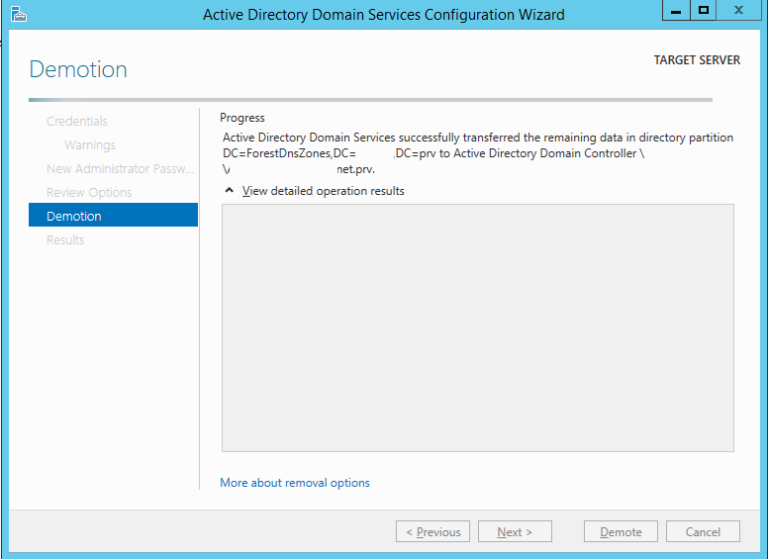Click the TARGET SERVER label
The image size is (768, 559).
[x=697, y=60]
